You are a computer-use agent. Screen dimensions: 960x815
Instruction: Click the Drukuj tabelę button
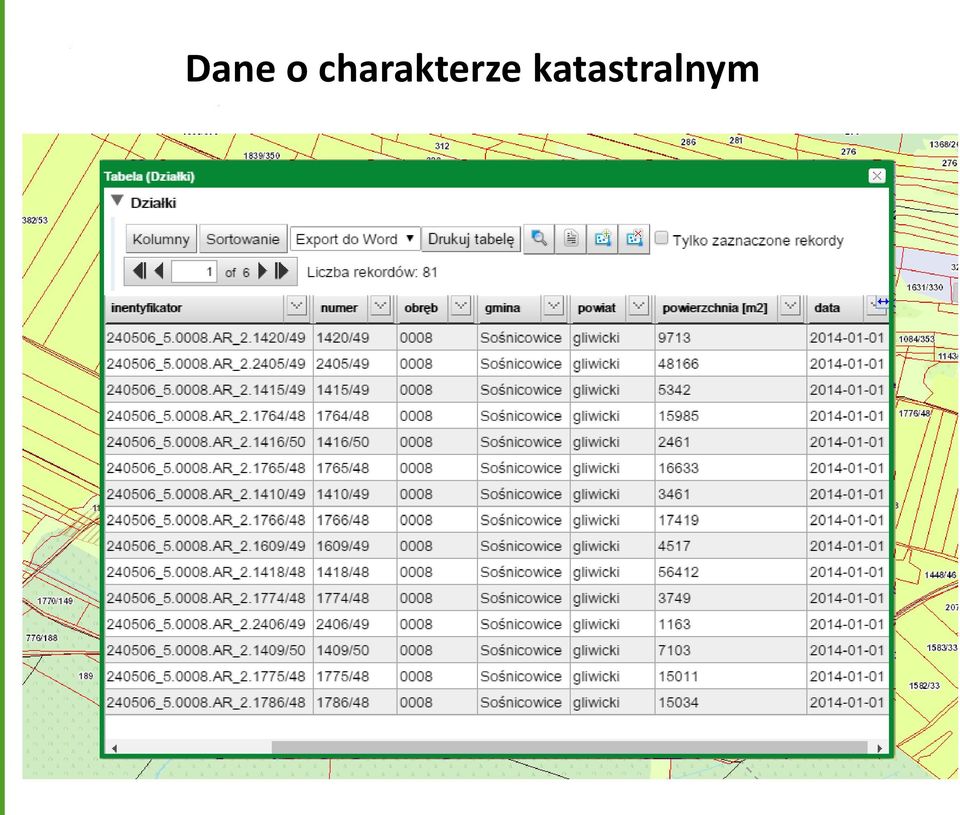click(x=471, y=239)
